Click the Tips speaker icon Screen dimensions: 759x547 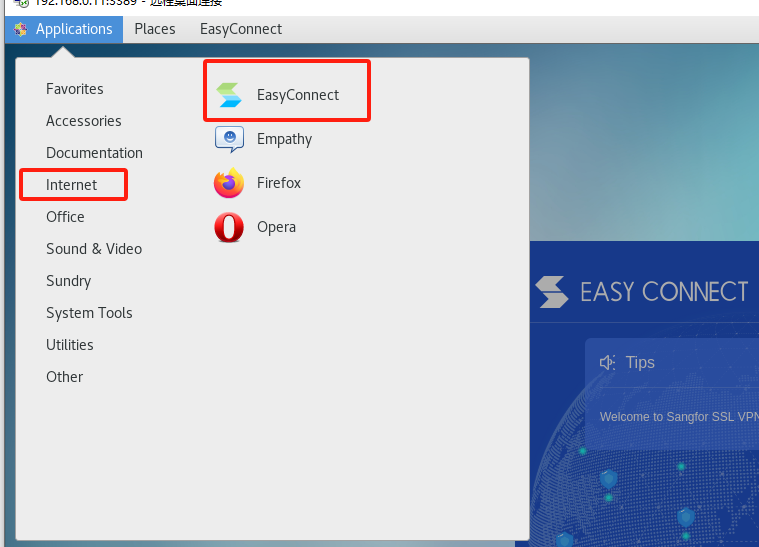pos(607,363)
